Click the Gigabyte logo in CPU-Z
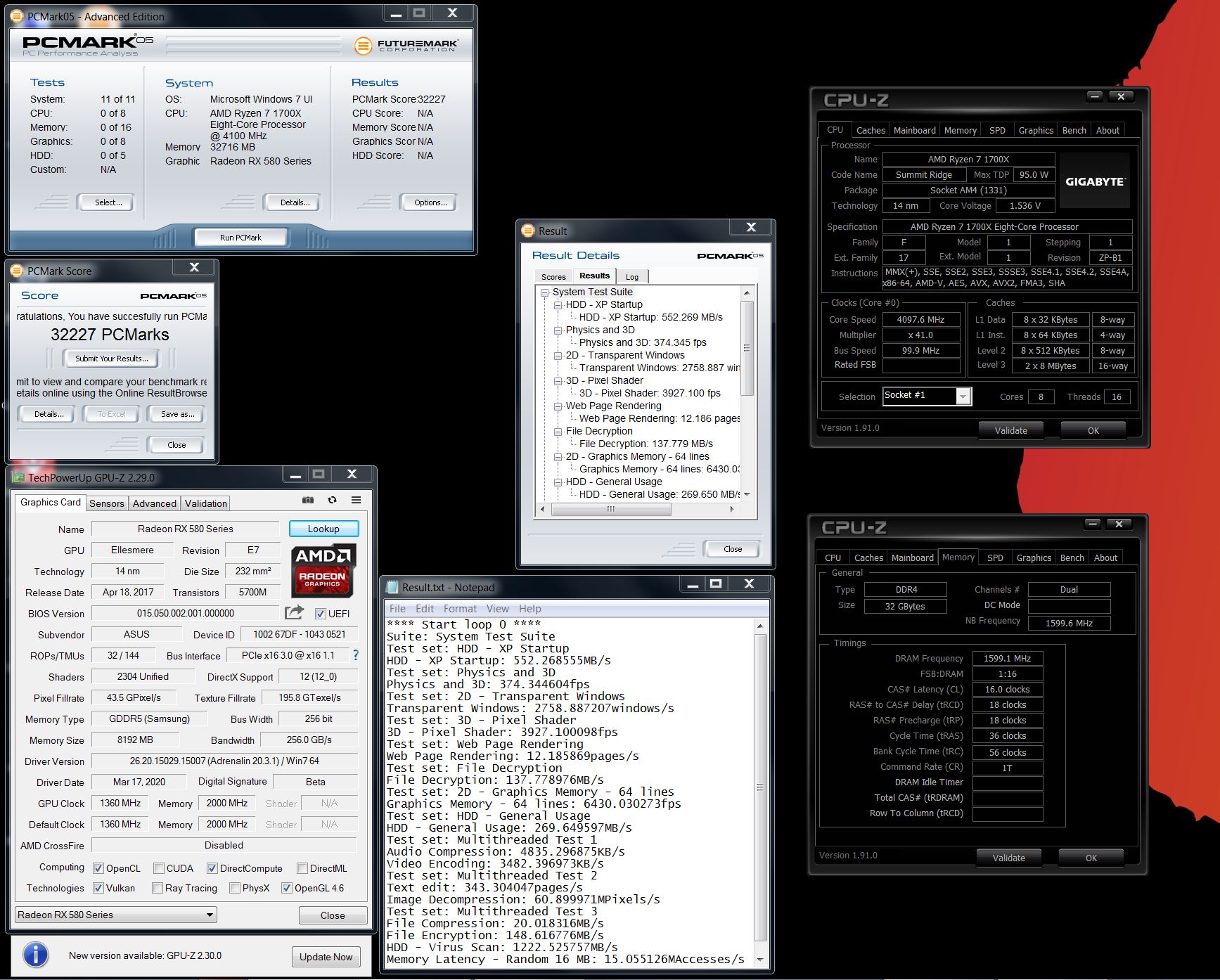1220x980 pixels. (1095, 181)
